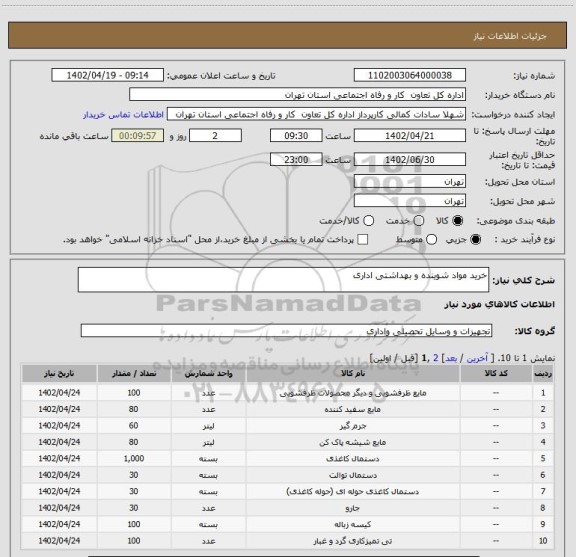Select the row دستمال توالت

point(287,475)
